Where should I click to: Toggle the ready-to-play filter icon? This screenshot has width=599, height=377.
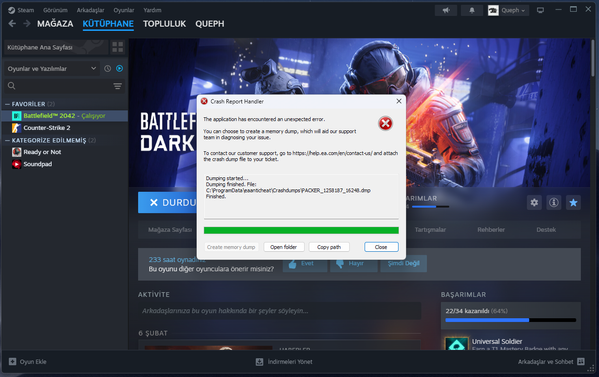click(120, 68)
